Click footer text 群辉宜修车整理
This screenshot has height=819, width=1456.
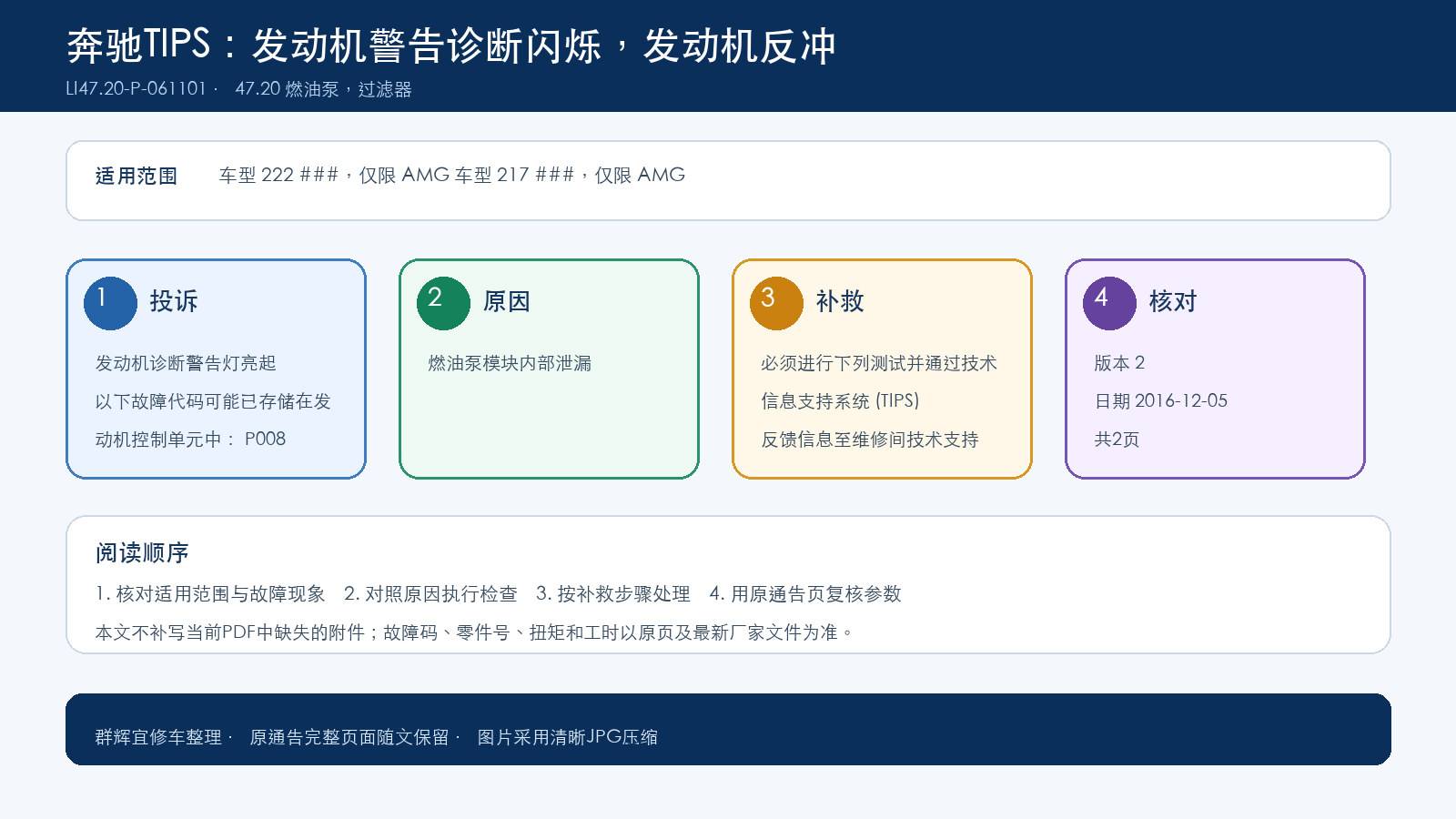tap(158, 737)
